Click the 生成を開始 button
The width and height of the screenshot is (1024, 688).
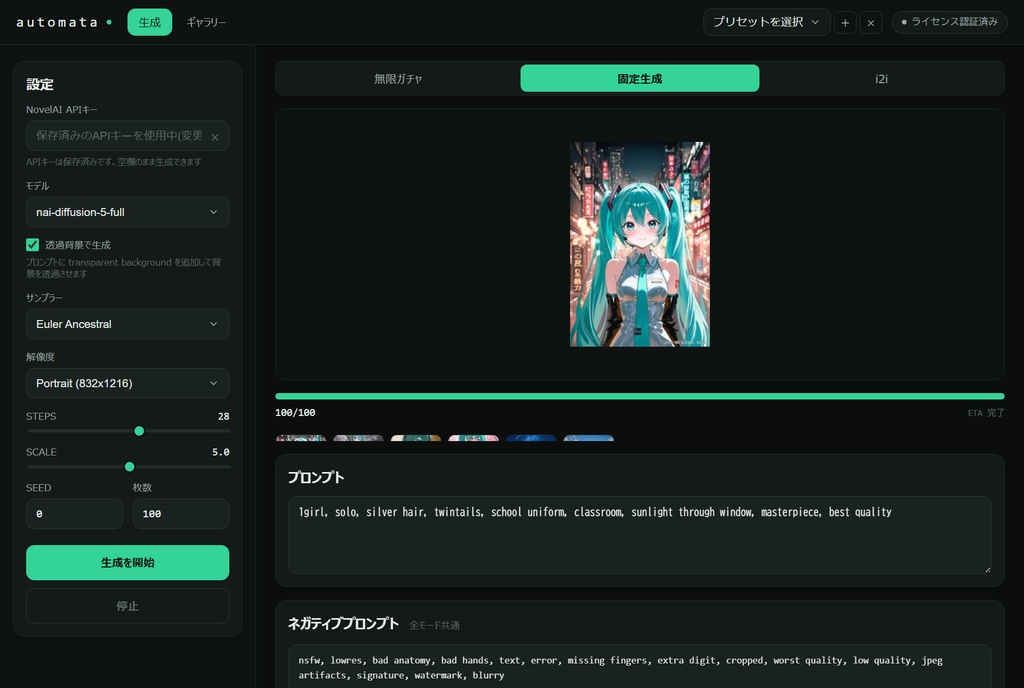(x=127, y=563)
